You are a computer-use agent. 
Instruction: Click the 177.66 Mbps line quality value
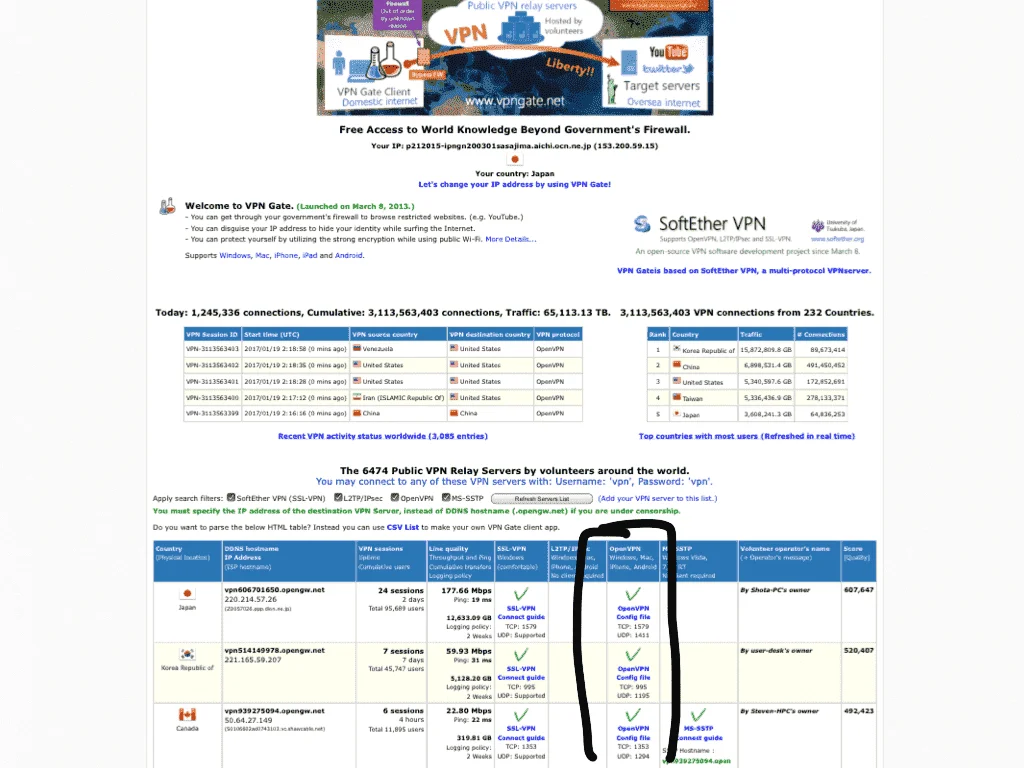pos(466,590)
